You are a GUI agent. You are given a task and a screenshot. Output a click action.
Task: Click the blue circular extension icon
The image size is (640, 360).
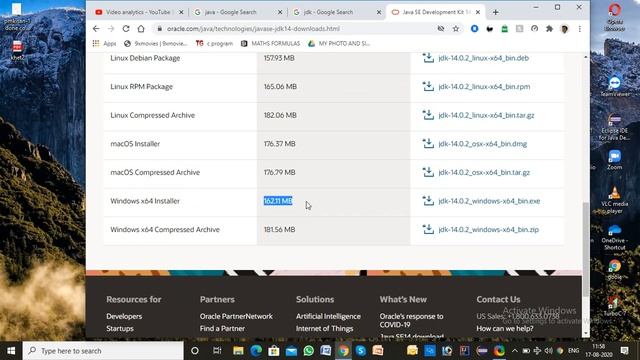(474, 29)
